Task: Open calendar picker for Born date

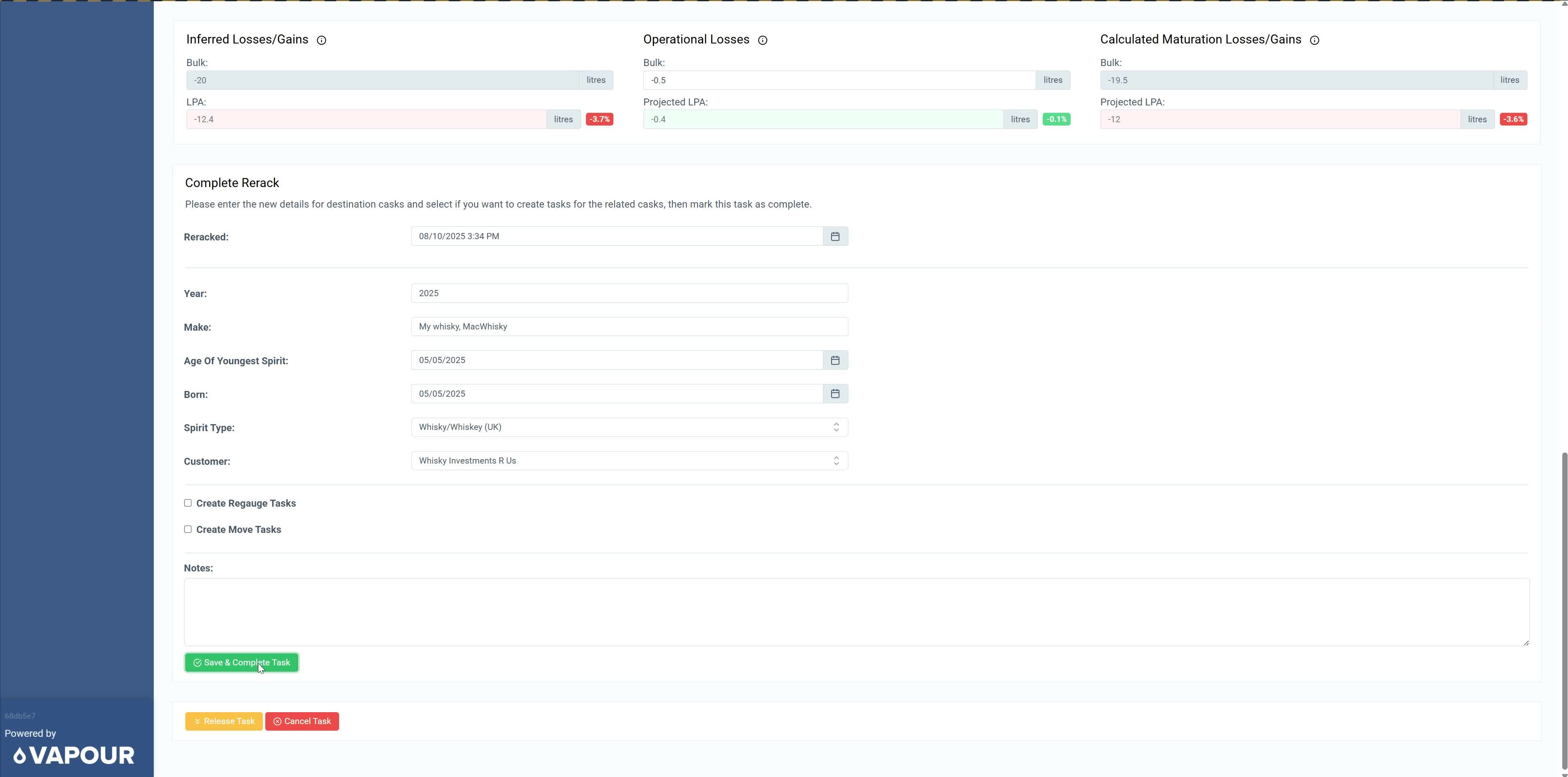Action: (x=835, y=394)
